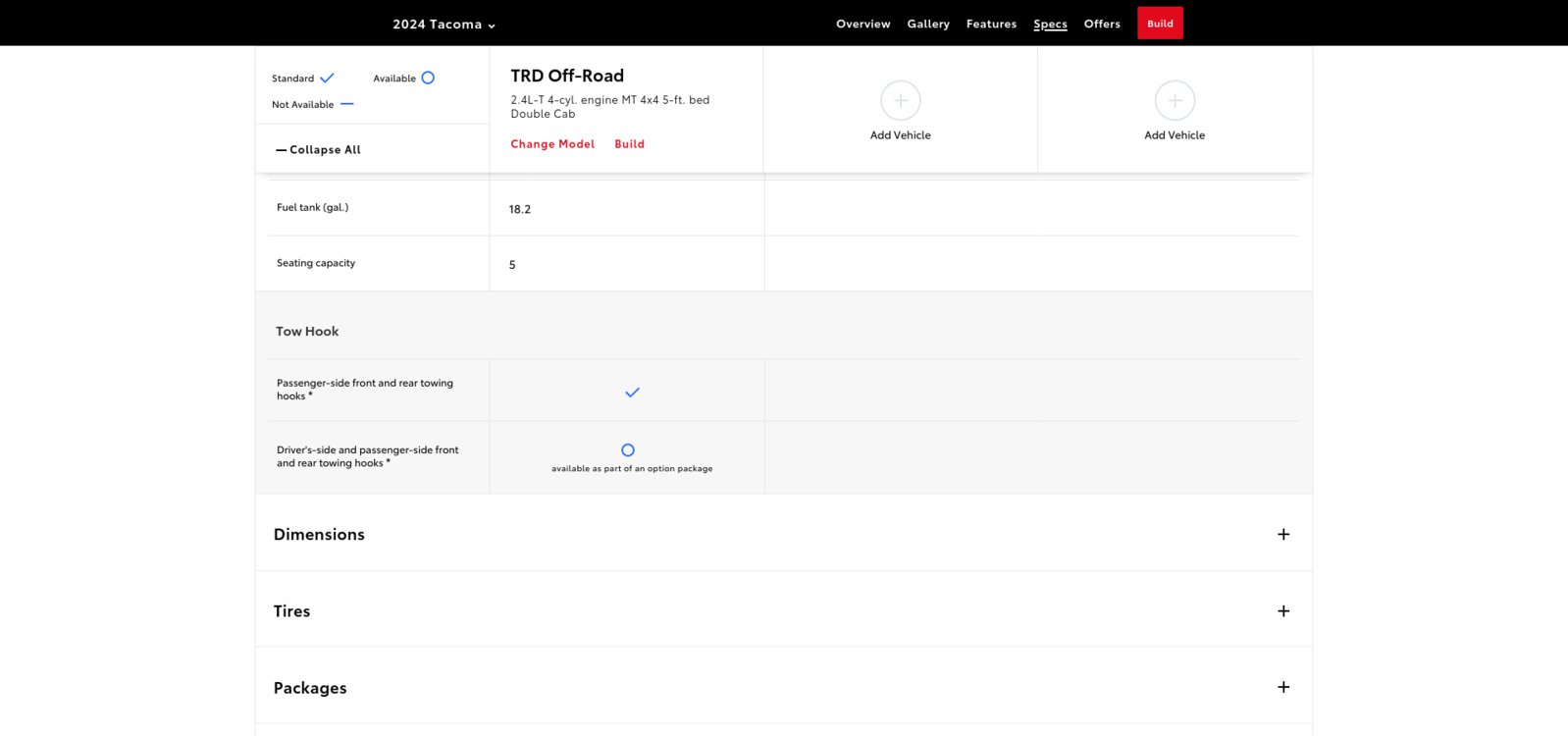Click the Tires section heading
Image resolution: width=1568 pixels, height=736 pixels.
click(291, 610)
